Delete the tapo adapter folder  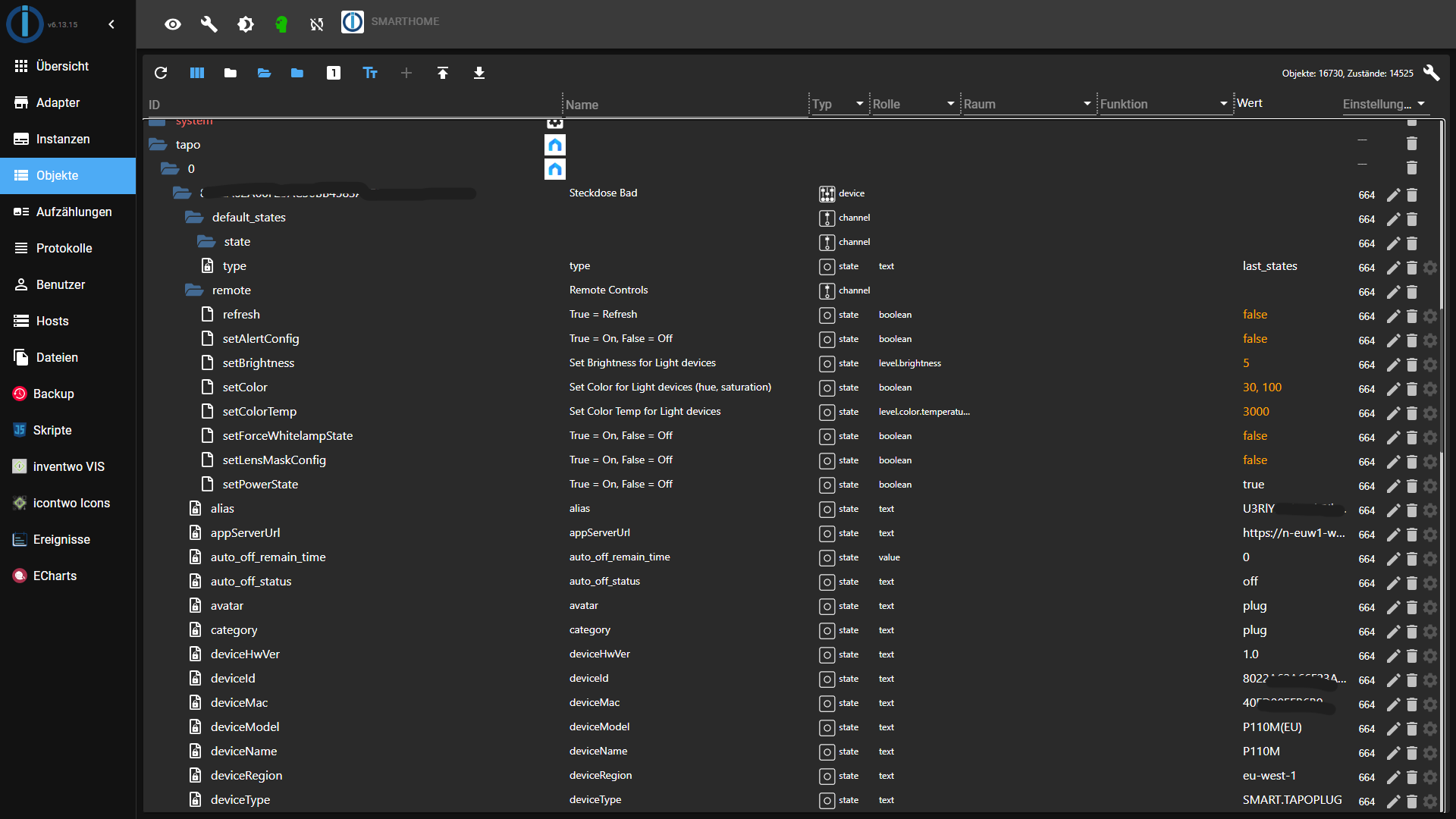pos(1412,143)
